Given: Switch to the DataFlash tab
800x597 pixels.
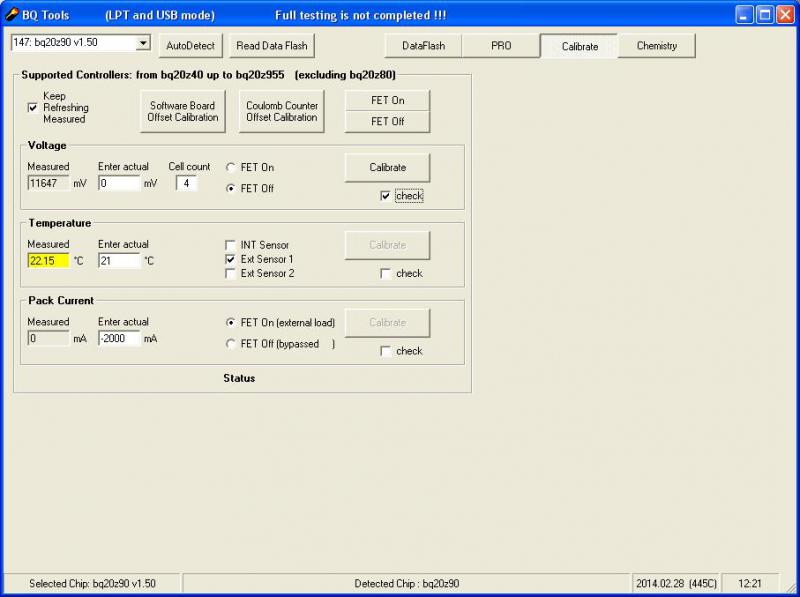Looking at the screenshot, I should 423,46.
